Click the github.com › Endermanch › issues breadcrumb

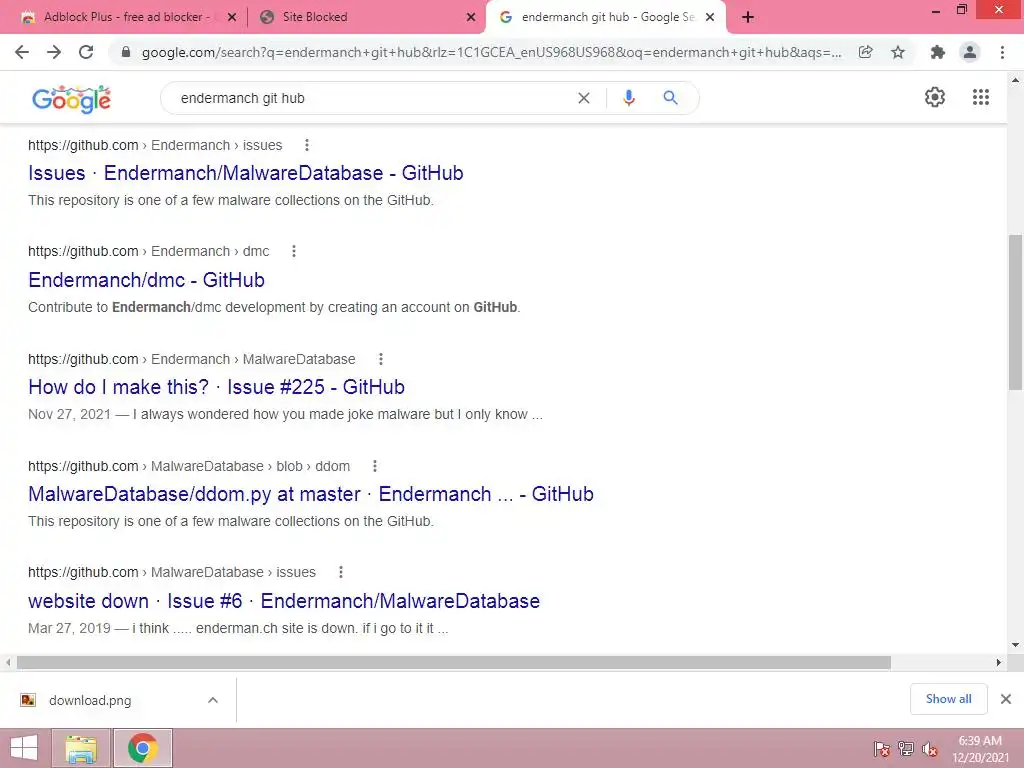155,145
